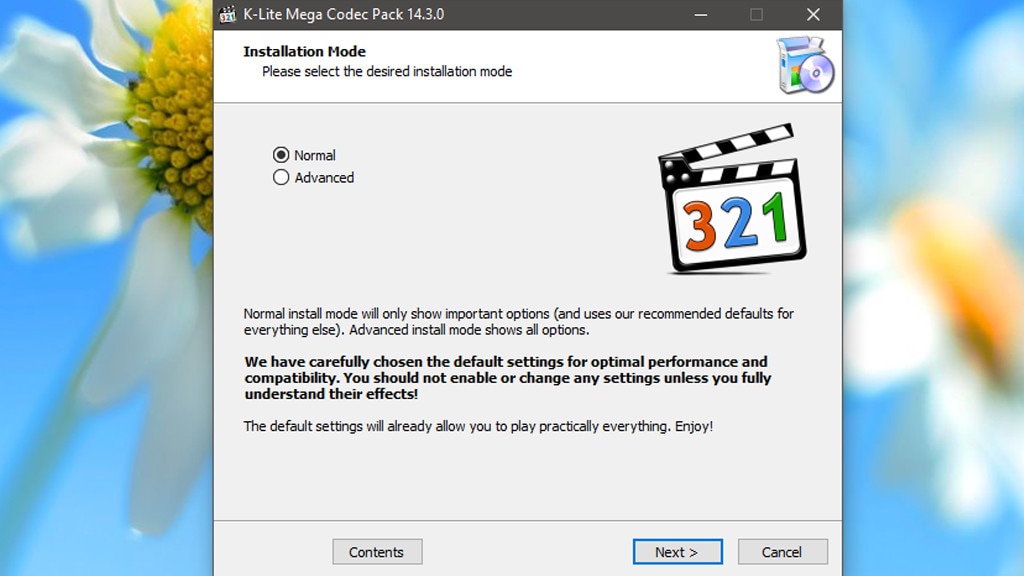Click the 321 clapperboard logo

(732, 200)
